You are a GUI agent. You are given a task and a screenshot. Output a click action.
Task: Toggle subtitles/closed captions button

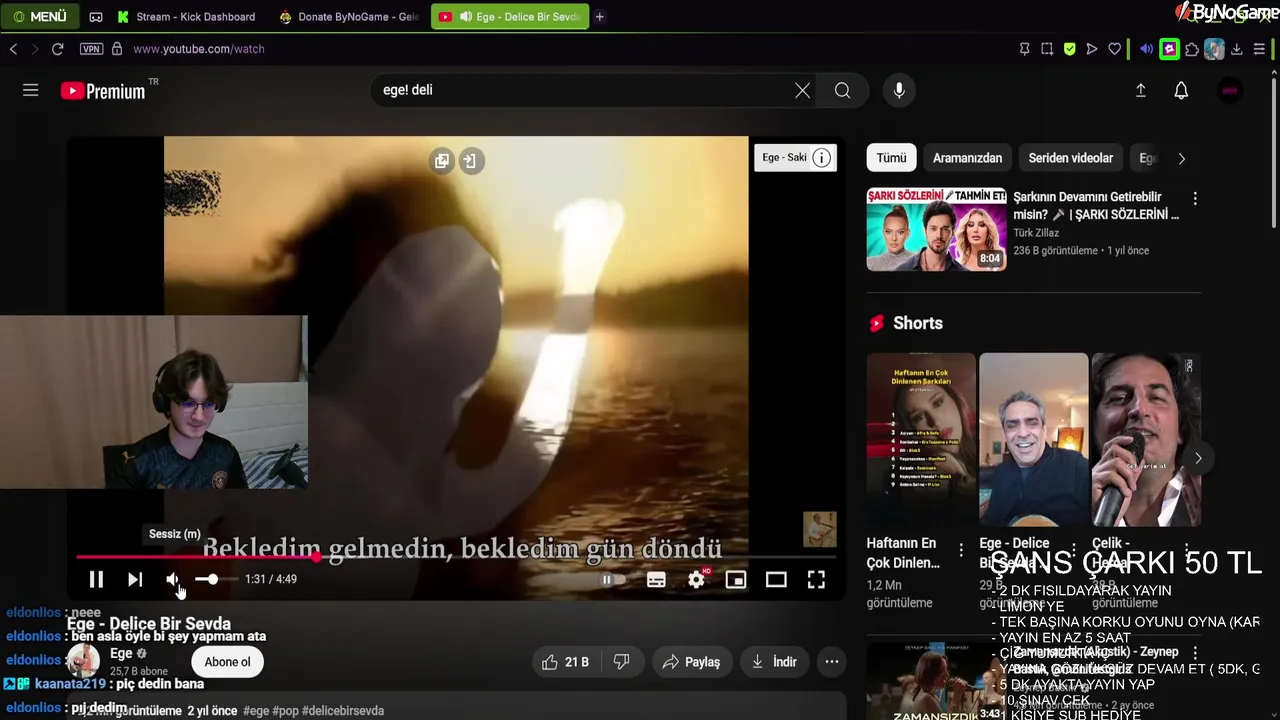click(x=656, y=579)
